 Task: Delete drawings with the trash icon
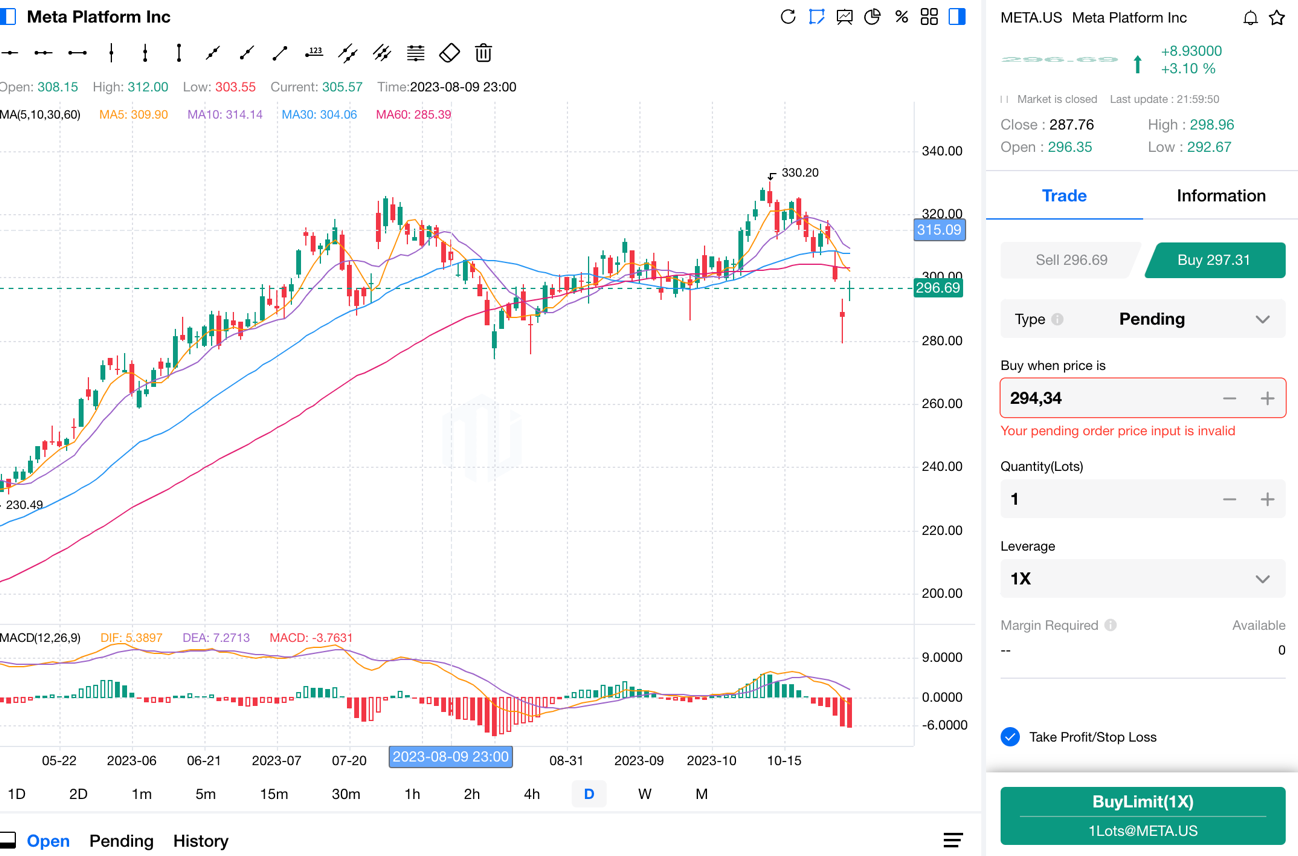483,53
